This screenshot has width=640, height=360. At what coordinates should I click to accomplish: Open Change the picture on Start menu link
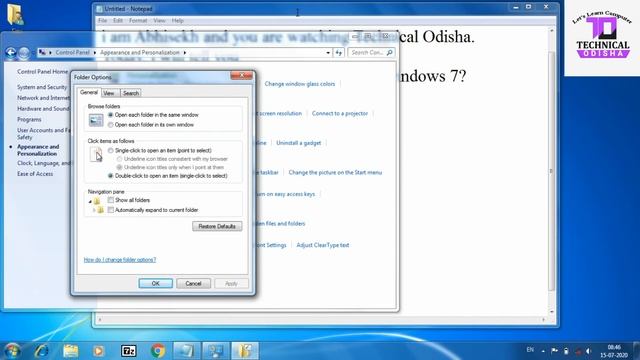click(335, 173)
